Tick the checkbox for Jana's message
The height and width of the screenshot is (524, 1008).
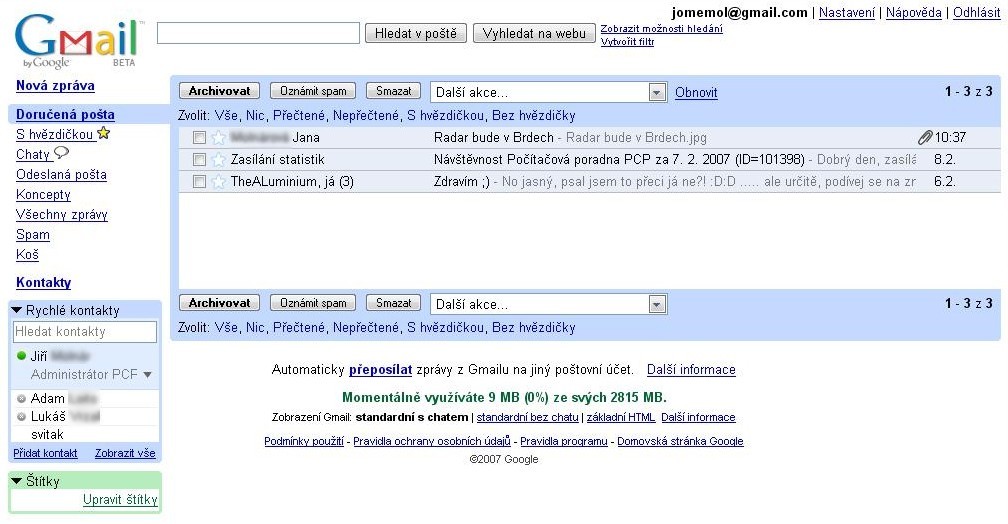point(199,138)
